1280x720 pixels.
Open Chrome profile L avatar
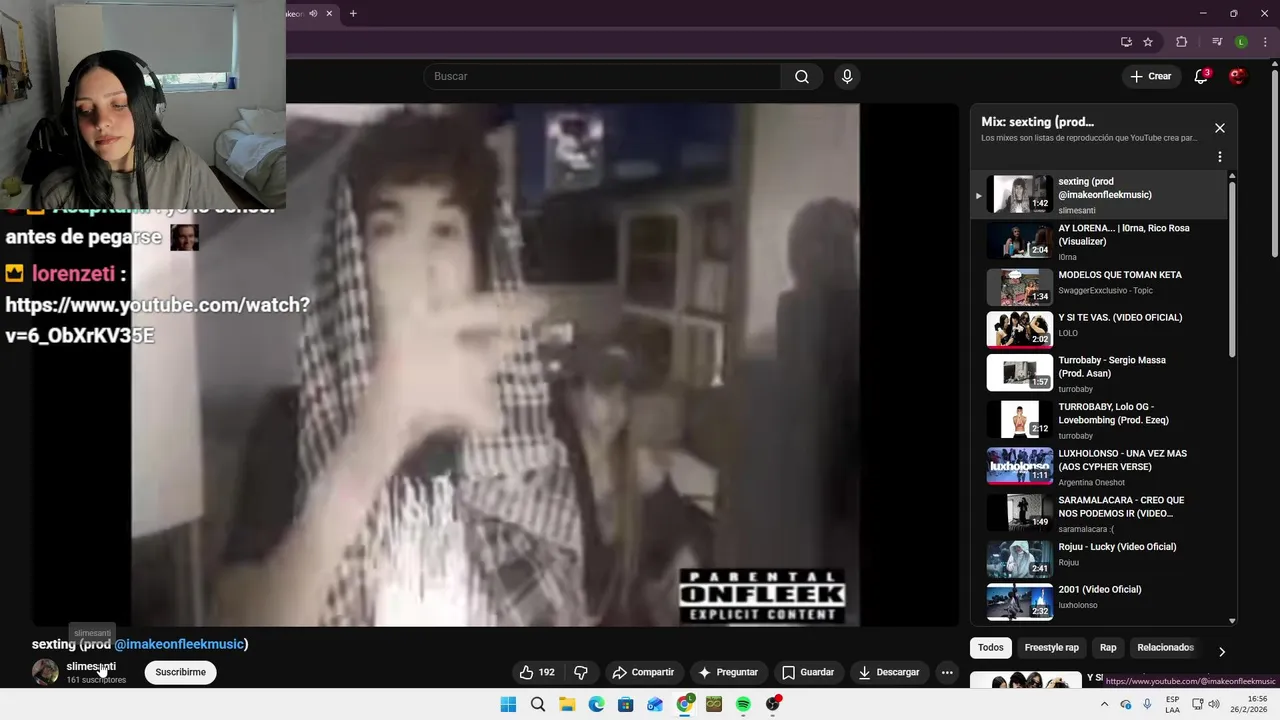tap(1241, 42)
